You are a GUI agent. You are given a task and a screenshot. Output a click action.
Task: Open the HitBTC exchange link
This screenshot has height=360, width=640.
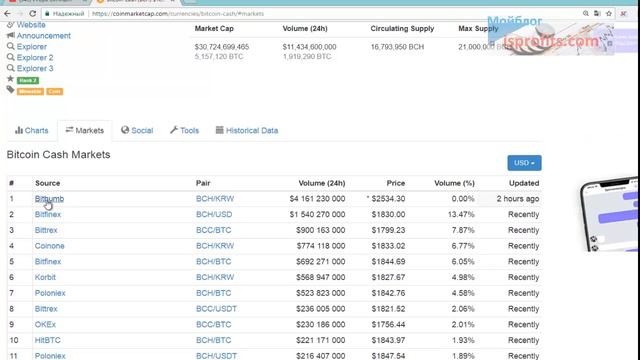point(47,340)
